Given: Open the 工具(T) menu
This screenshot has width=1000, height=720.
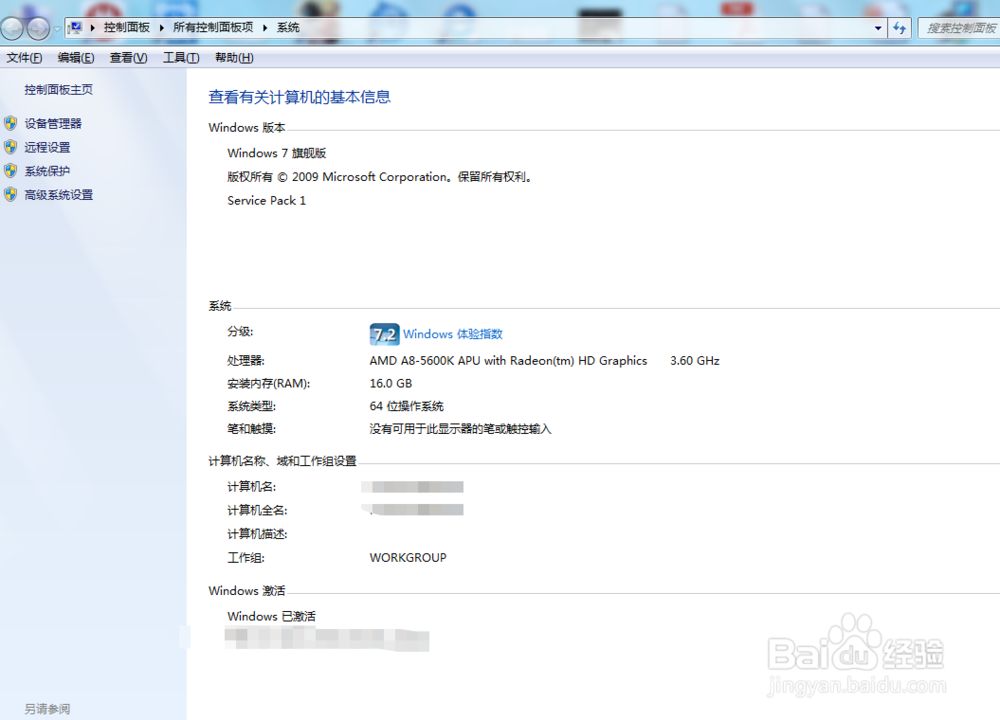Looking at the screenshot, I should click(181, 58).
